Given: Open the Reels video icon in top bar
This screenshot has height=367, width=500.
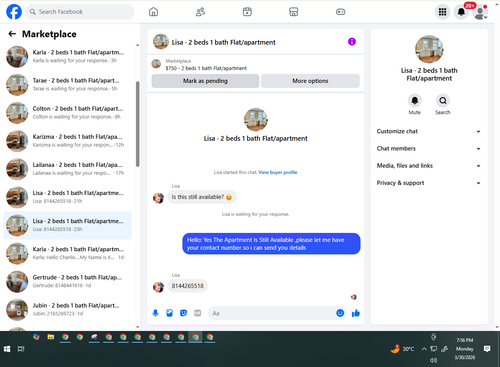Looking at the screenshot, I should click(x=247, y=12).
